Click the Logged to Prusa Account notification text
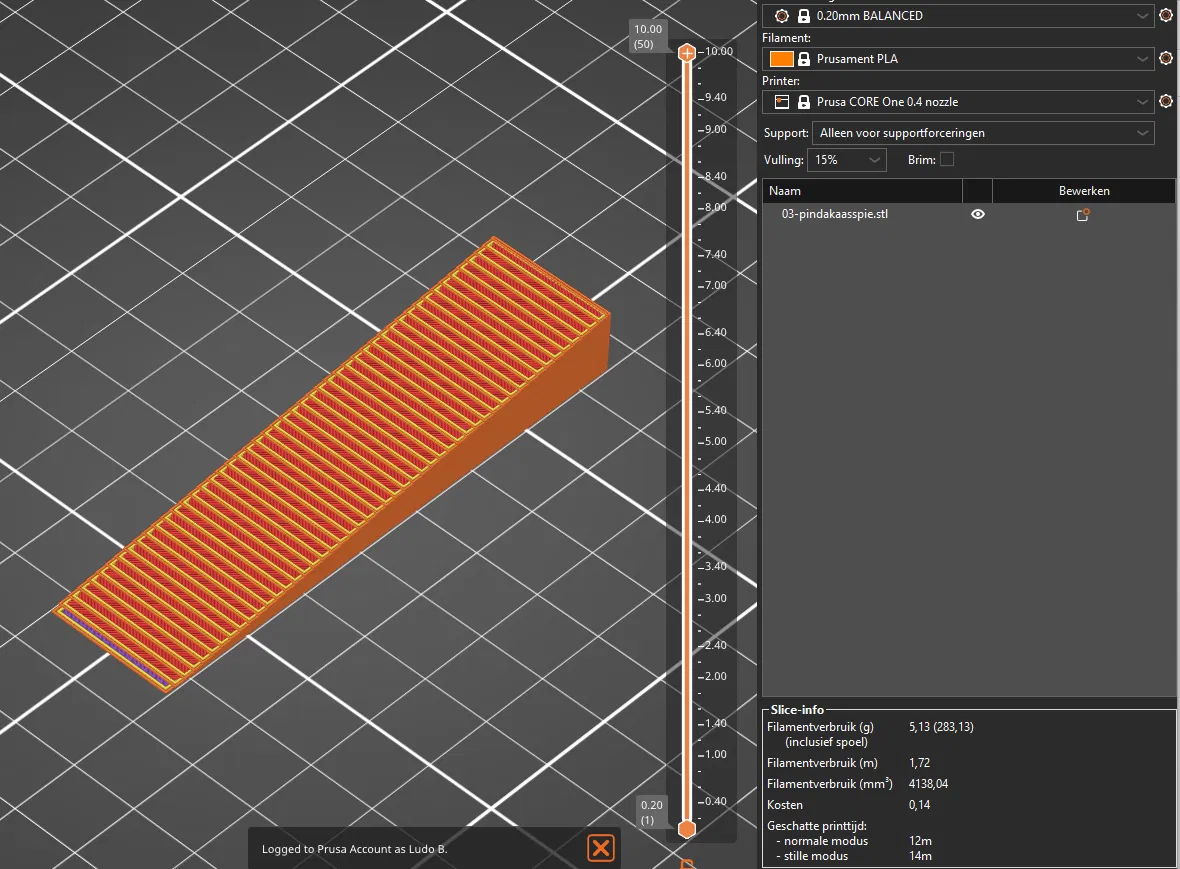 pyautogui.click(x=354, y=849)
